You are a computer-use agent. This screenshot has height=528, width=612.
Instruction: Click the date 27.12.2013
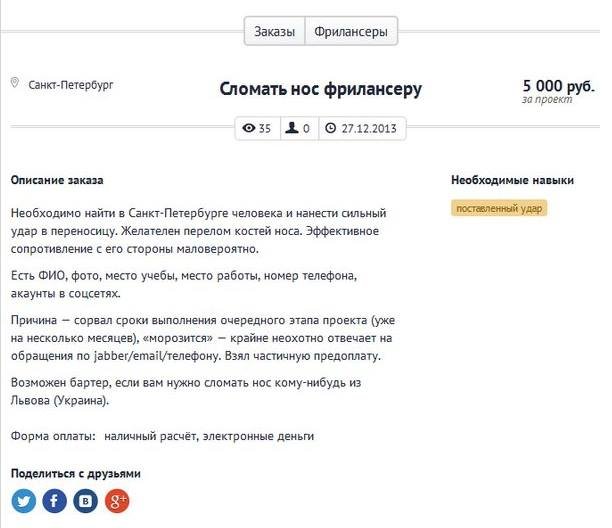(369, 128)
